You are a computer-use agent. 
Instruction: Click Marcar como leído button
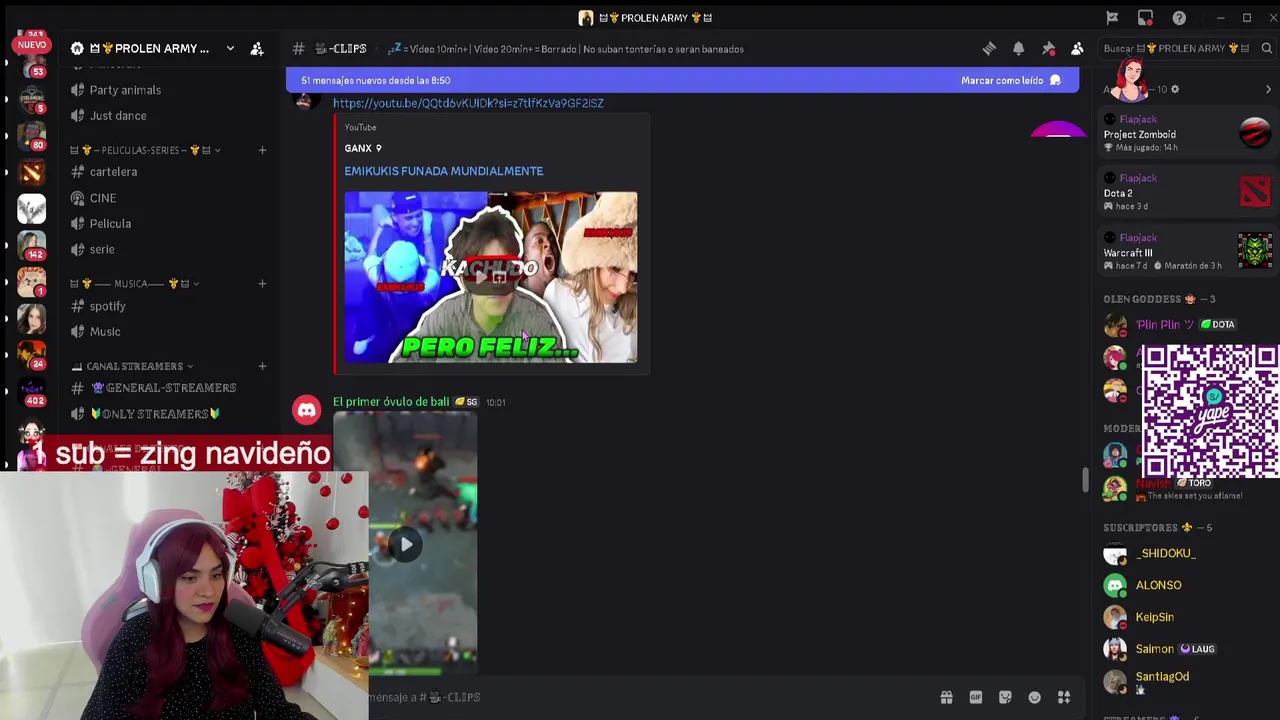tap(1011, 80)
